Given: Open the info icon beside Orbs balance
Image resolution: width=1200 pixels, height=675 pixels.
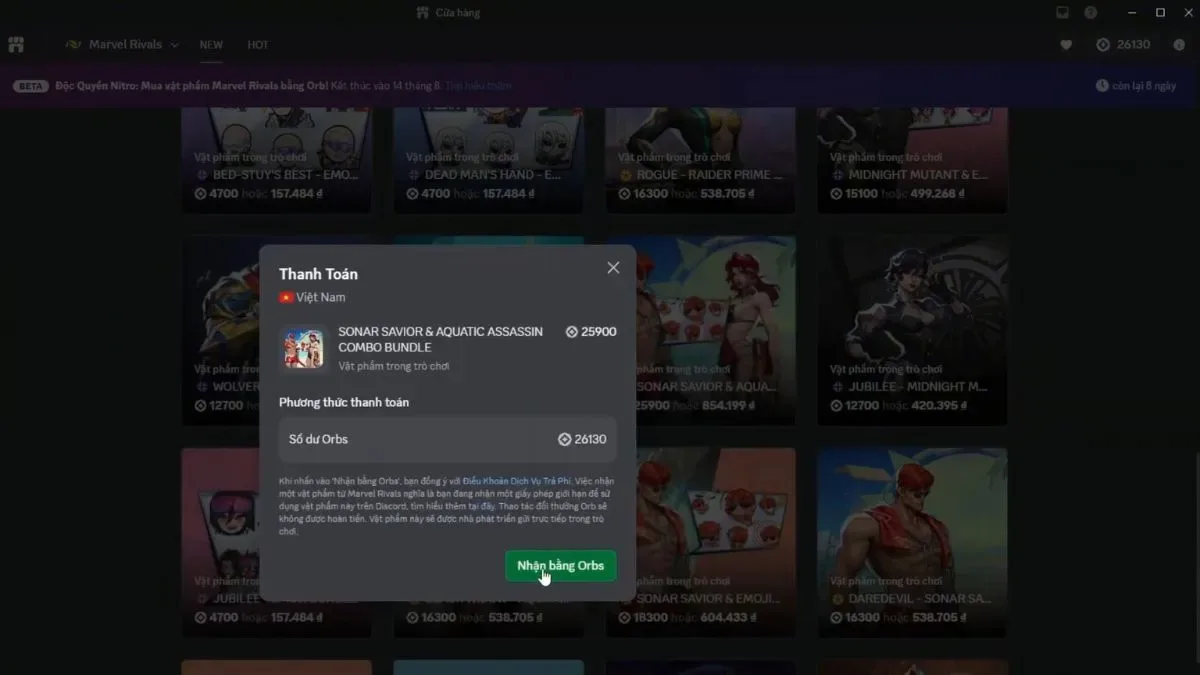Looking at the screenshot, I should click(x=1178, y=45).
